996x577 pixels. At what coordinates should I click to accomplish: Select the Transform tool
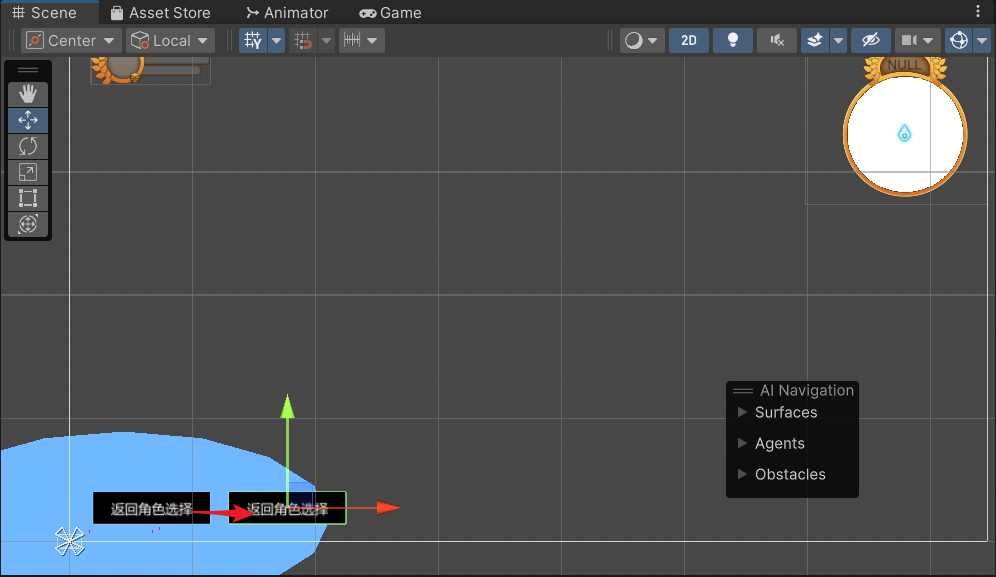[28, 224]
